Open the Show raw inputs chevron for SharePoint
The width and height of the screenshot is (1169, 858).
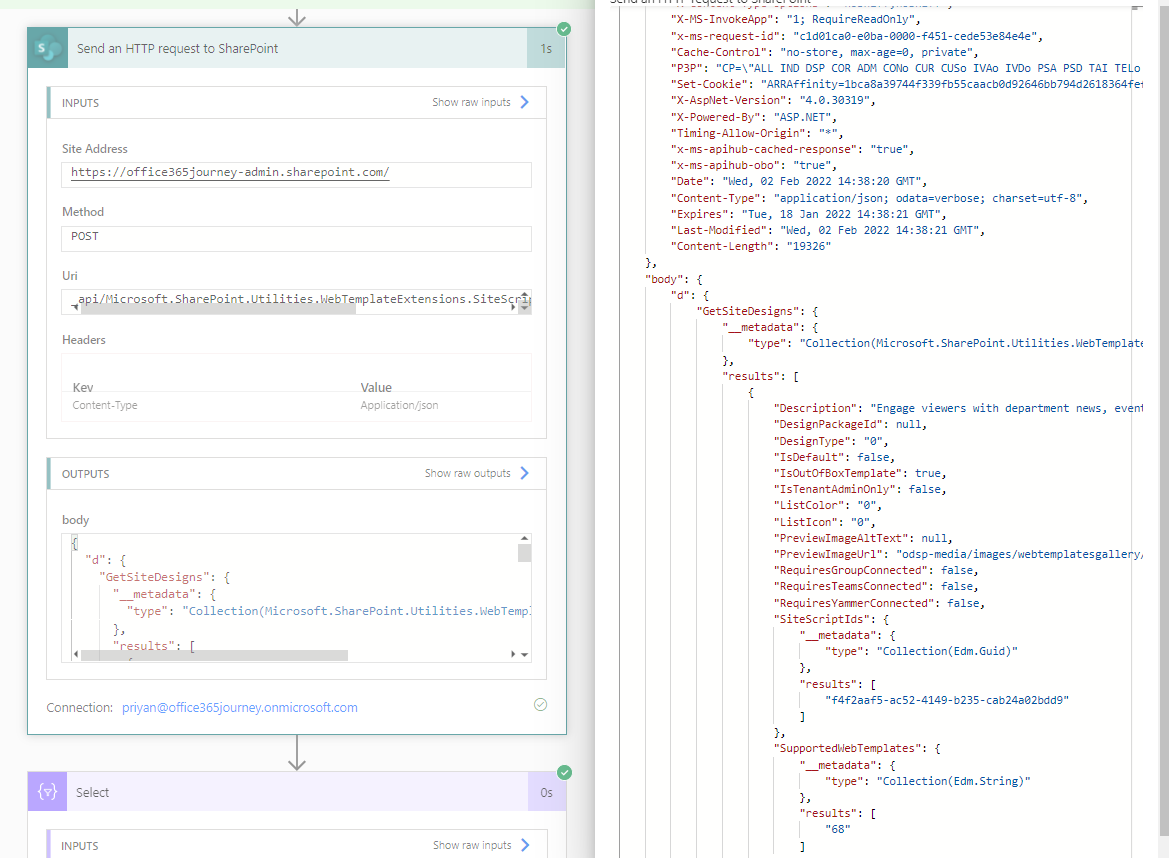pos(525,102)
